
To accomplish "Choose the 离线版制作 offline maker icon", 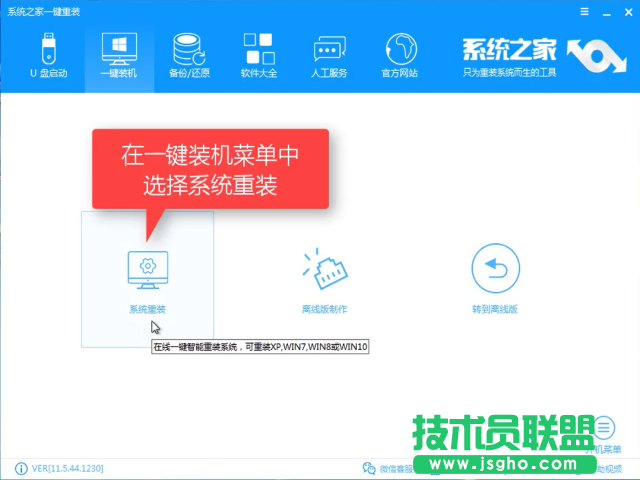I will 323,267.
